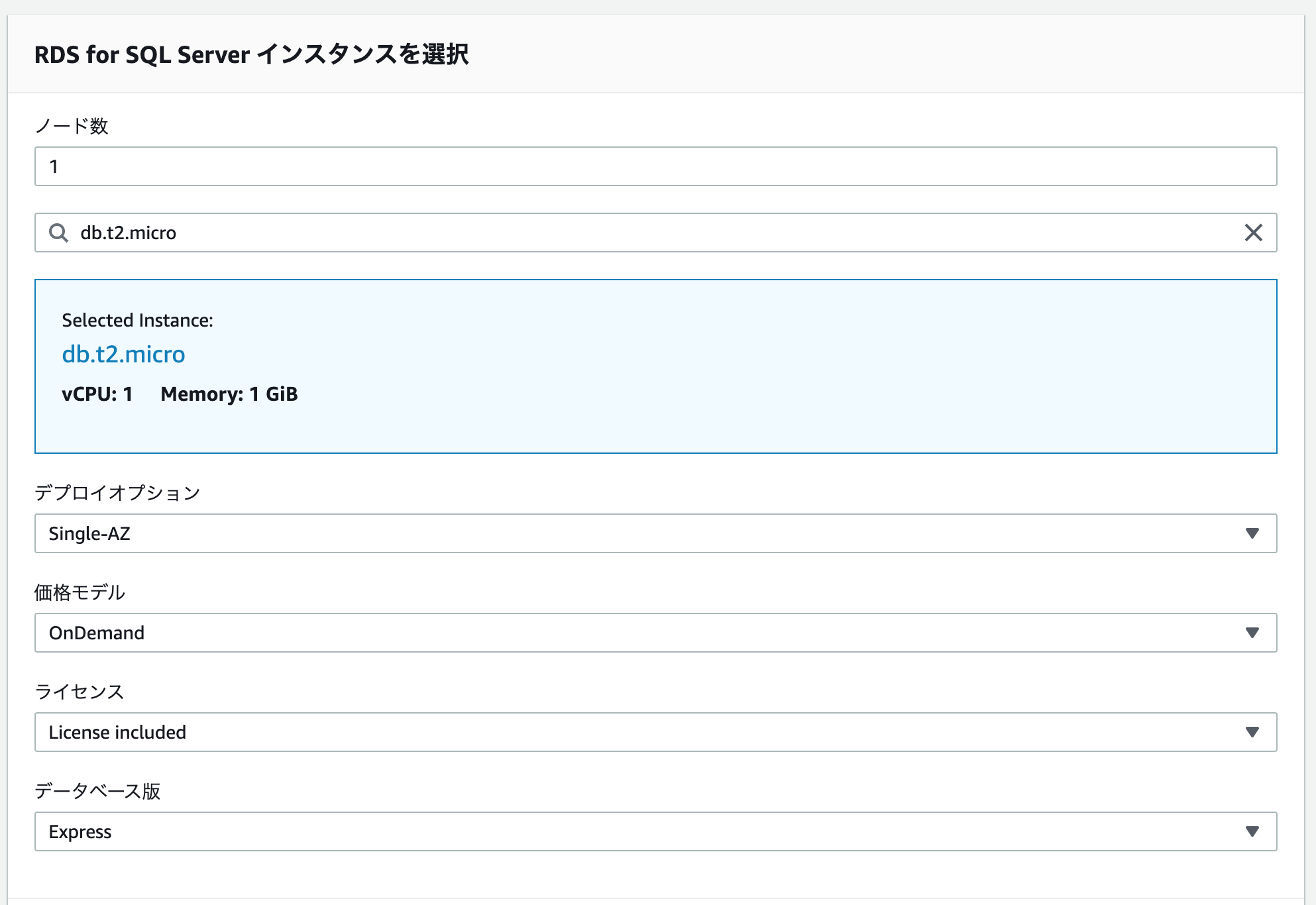Click the ライセンス label
Image resolution: width=1316 pixels, height=905 pixels.
click(x=80, y=692)
